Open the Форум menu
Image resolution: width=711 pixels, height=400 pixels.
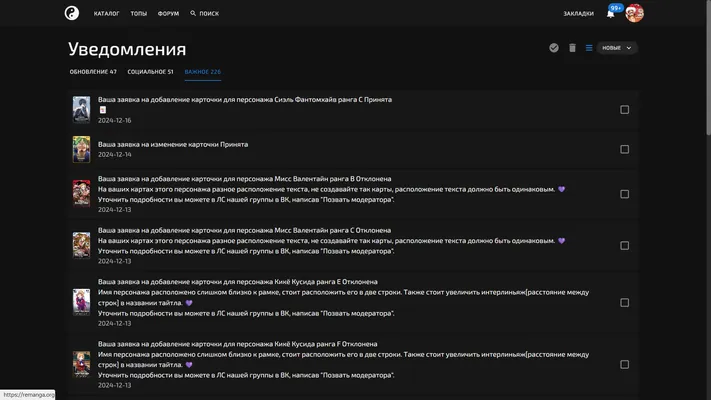[x=168, y=14]
